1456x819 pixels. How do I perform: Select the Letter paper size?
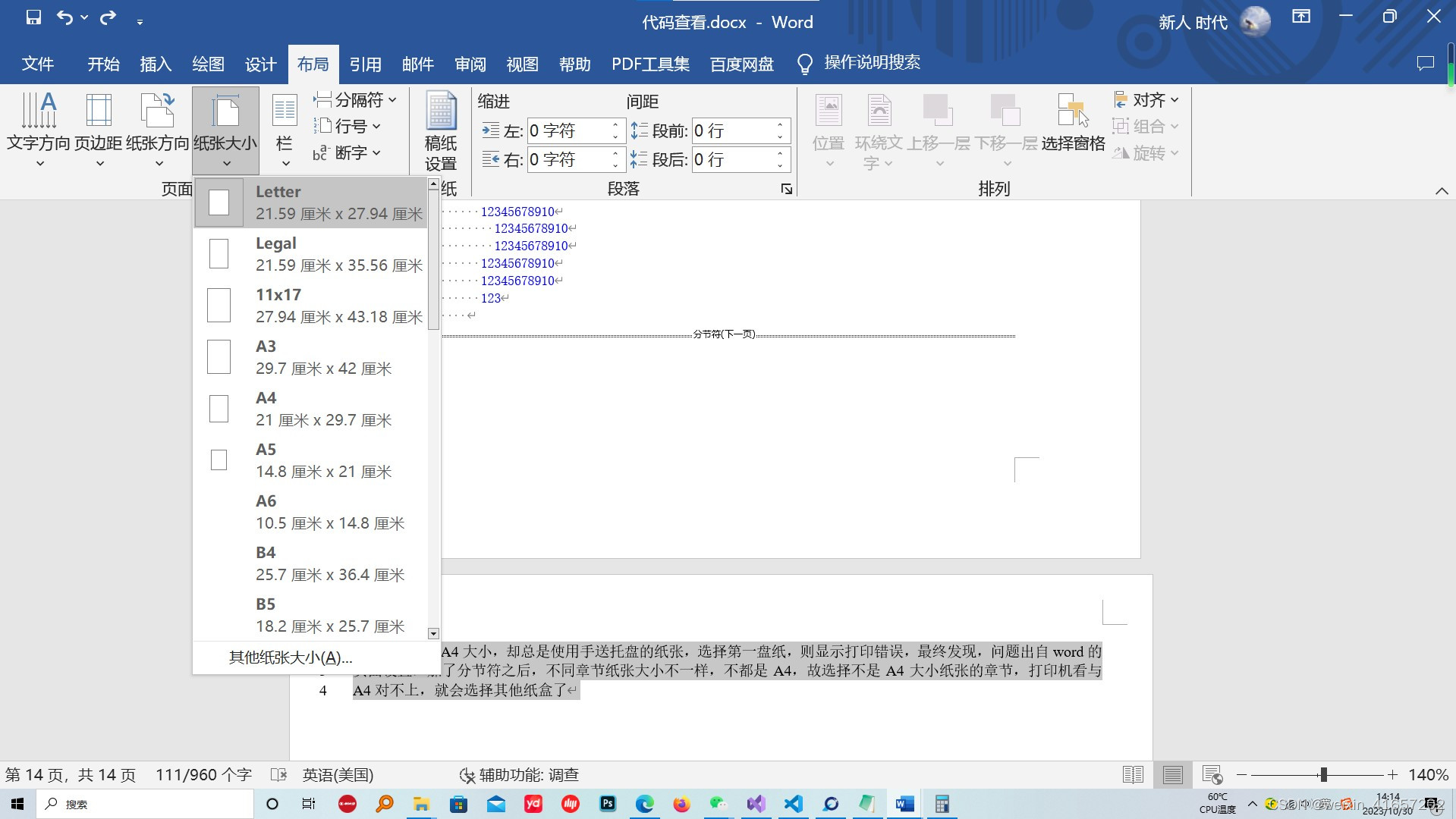click(x=310, y=202)
